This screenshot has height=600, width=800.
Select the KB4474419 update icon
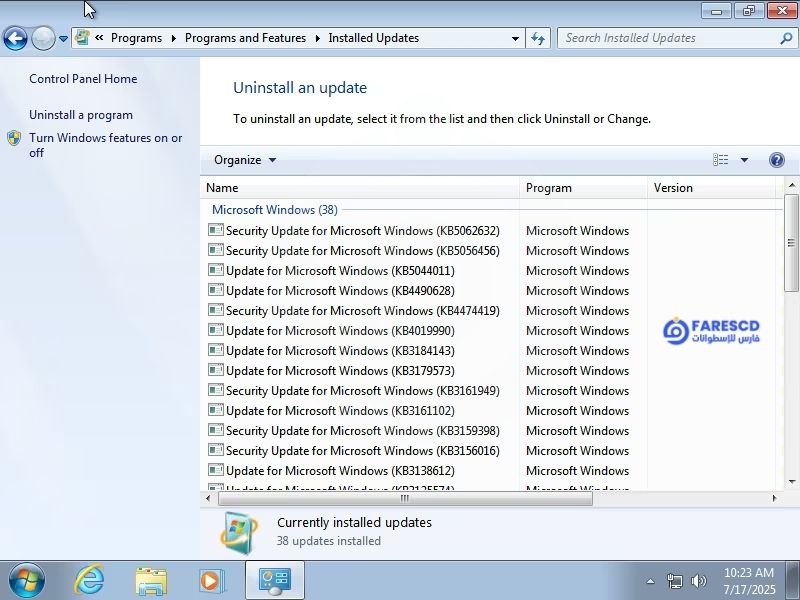point(216,310)
